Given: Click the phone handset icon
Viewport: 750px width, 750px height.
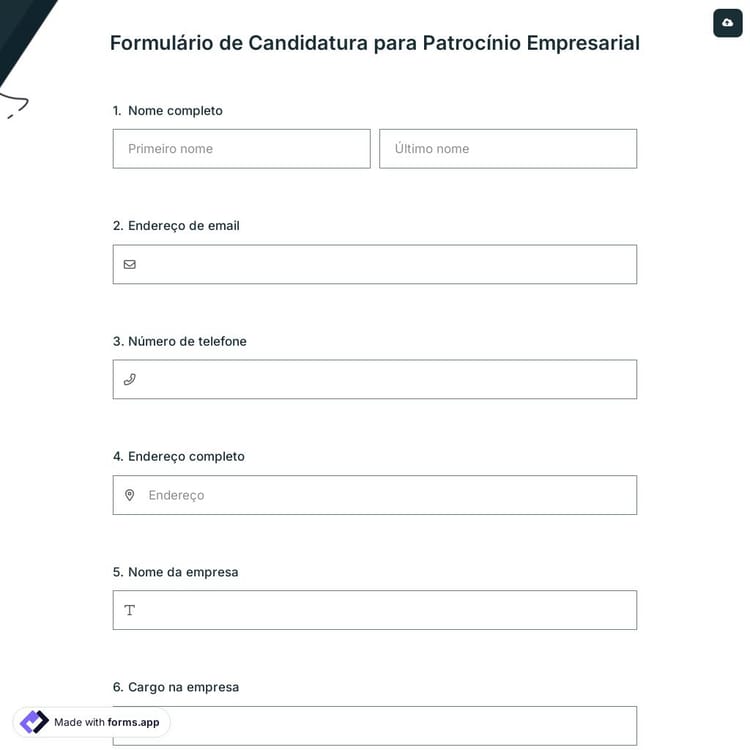Looking at the screenshot, I should click(x=129, y=379).
